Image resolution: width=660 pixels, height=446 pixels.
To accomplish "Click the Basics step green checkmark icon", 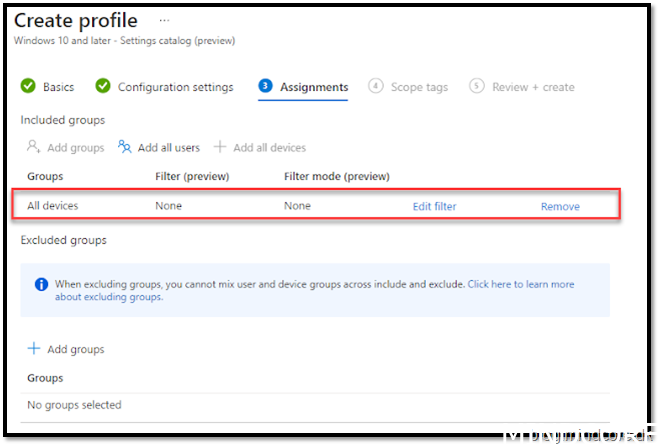I will (x=28, y=87).
